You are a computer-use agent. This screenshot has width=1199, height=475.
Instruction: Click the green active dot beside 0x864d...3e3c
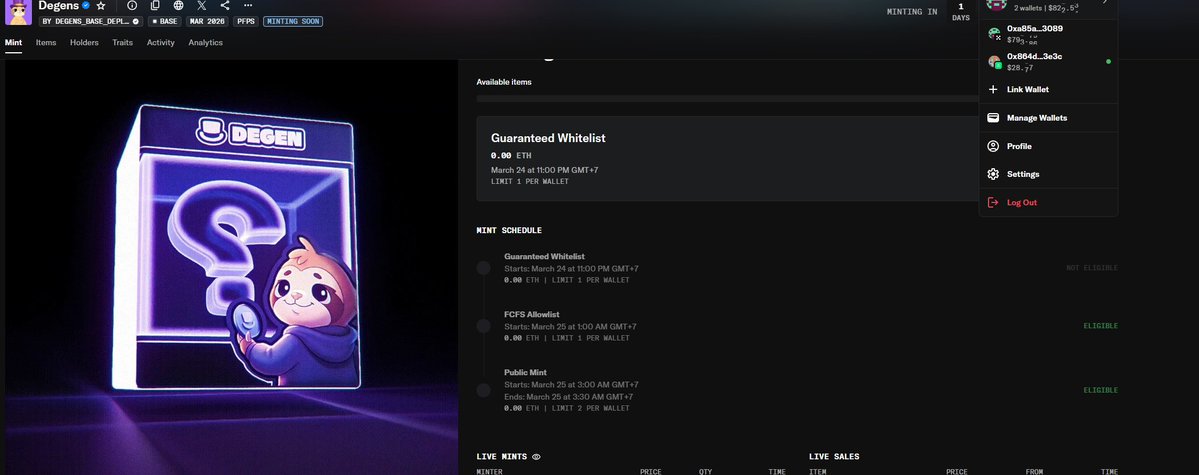click(x=1108, y=61)
